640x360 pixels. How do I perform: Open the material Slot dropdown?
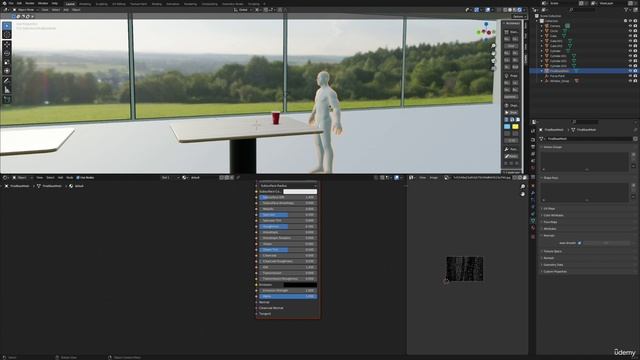(x=170, y=178)
